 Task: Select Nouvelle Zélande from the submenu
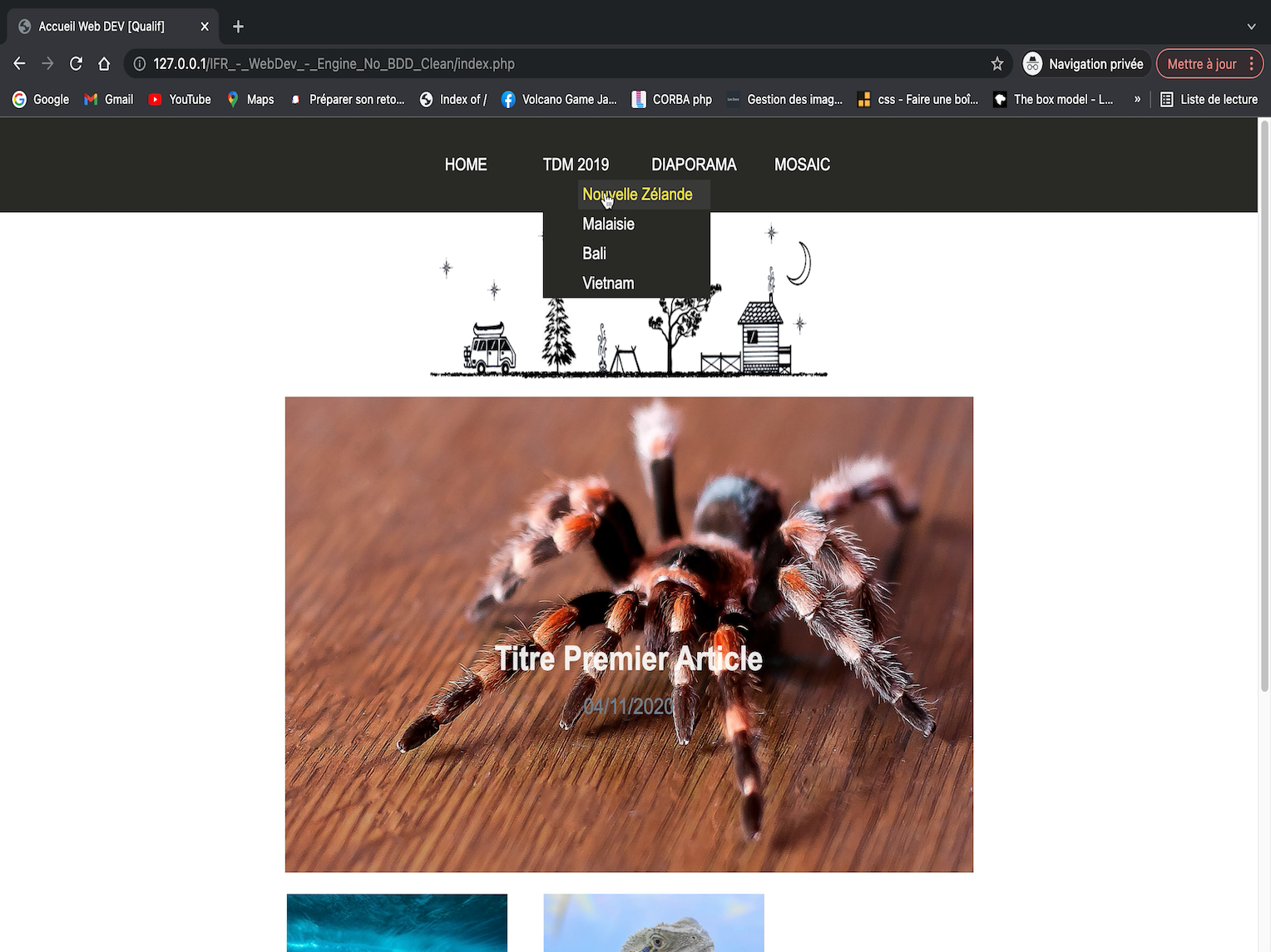tap(637, 195)
